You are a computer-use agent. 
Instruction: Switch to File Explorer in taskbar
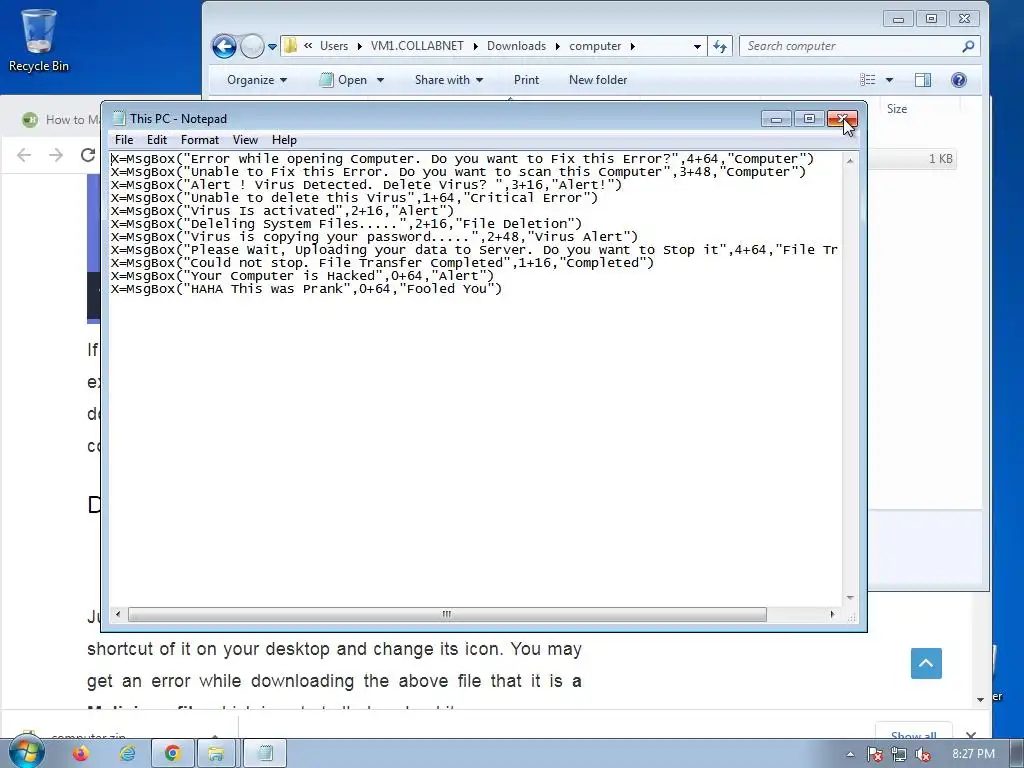(x=217, y=754)
